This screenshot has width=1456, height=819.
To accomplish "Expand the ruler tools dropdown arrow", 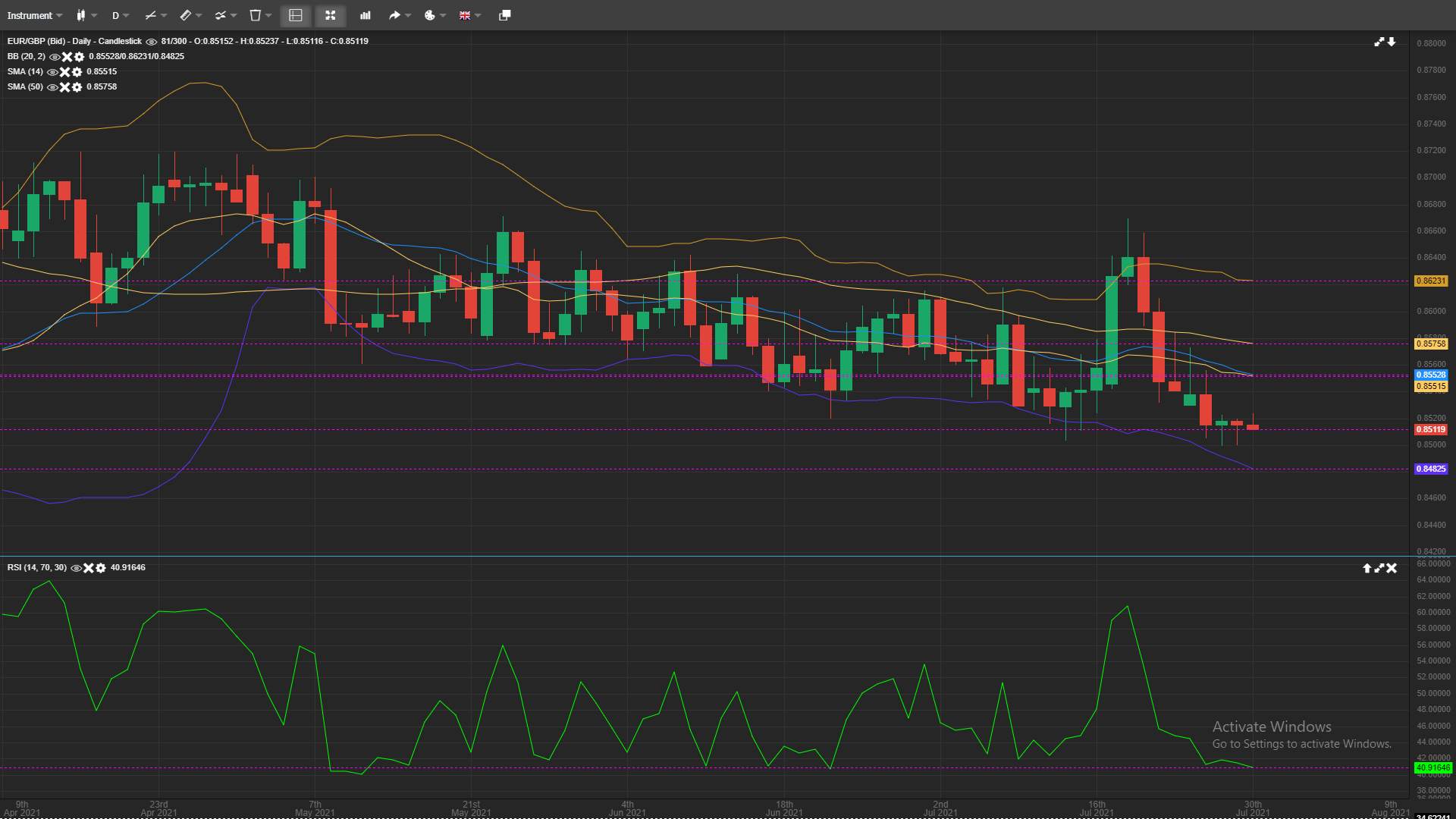I will [199, 15].
